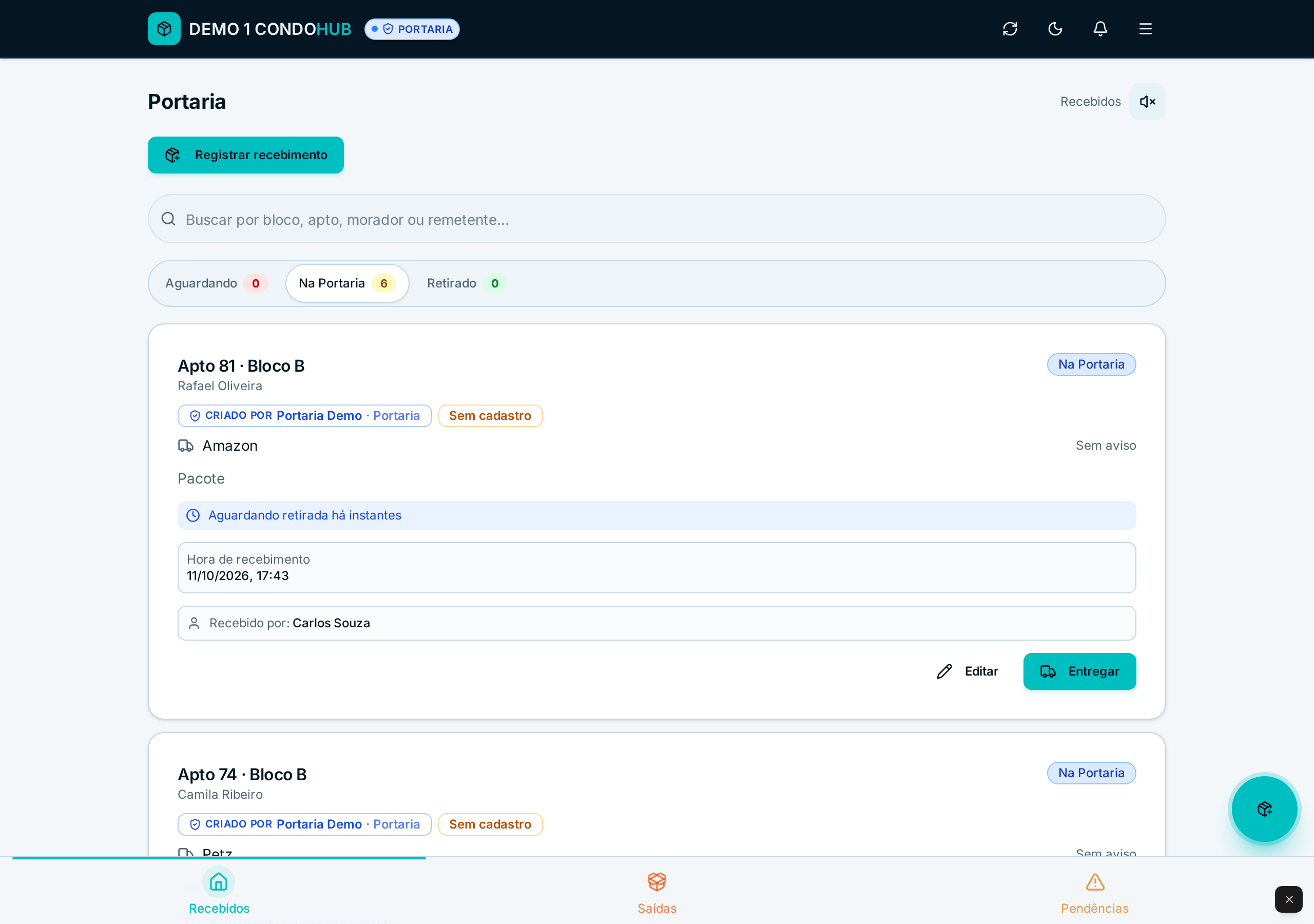
Task: Click the delivery truck icon beside Amazon
Action: 185,446
